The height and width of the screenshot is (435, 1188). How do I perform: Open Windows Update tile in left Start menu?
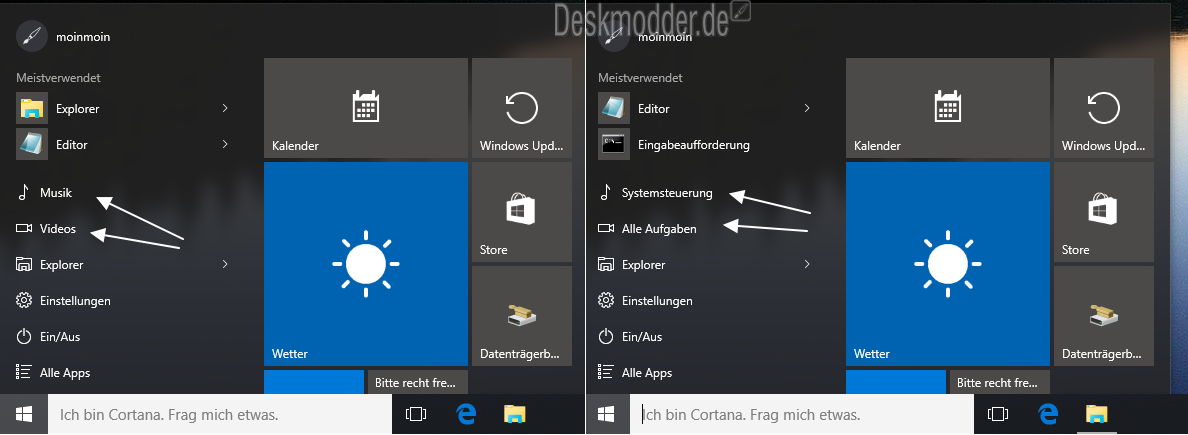tap(521, 108)
